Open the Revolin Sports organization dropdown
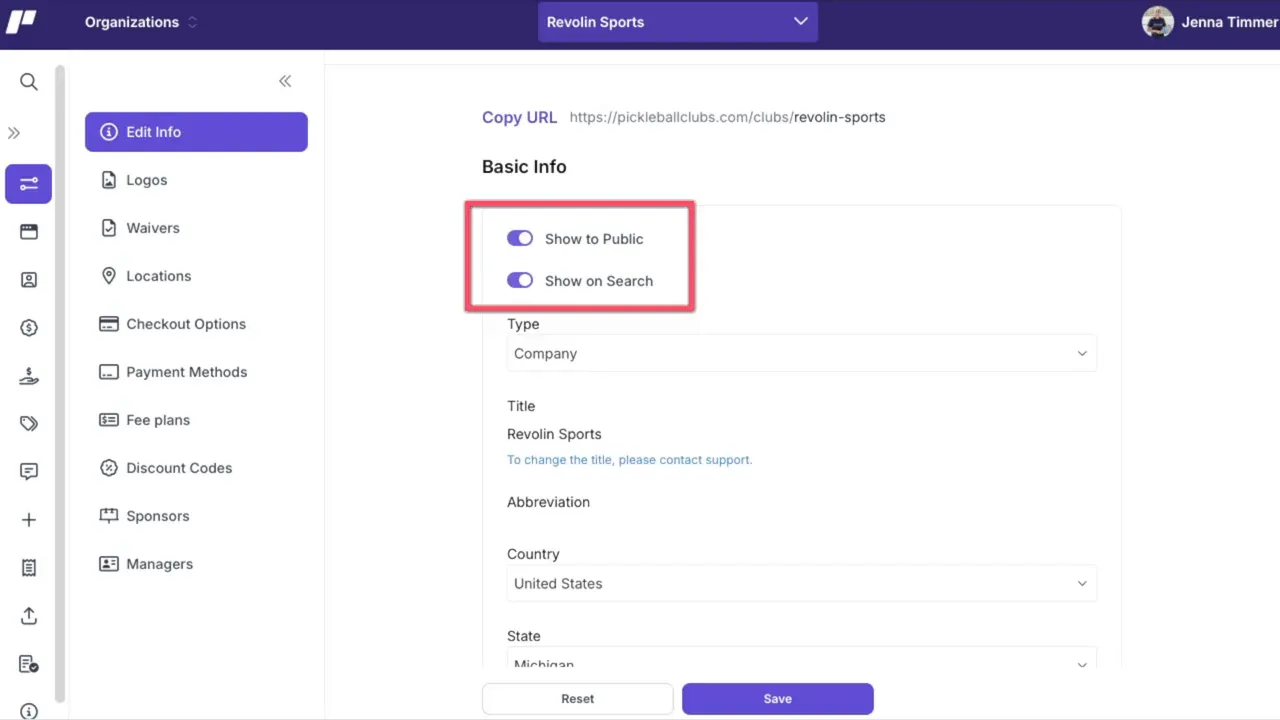Screen dimensions: 1280x720 [x=677, y=22]
